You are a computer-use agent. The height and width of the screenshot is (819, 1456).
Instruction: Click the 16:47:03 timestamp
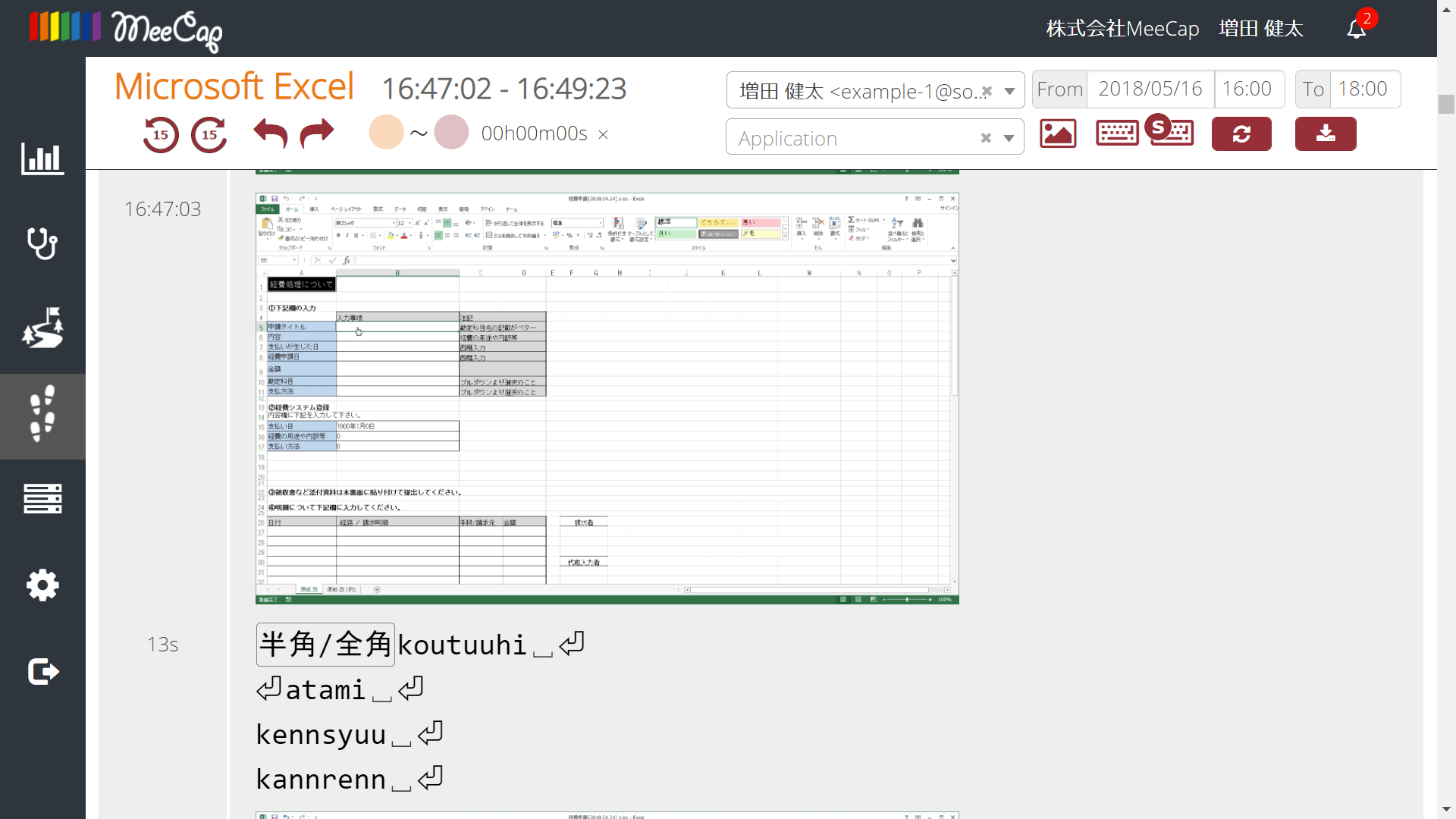pos(162,209)
